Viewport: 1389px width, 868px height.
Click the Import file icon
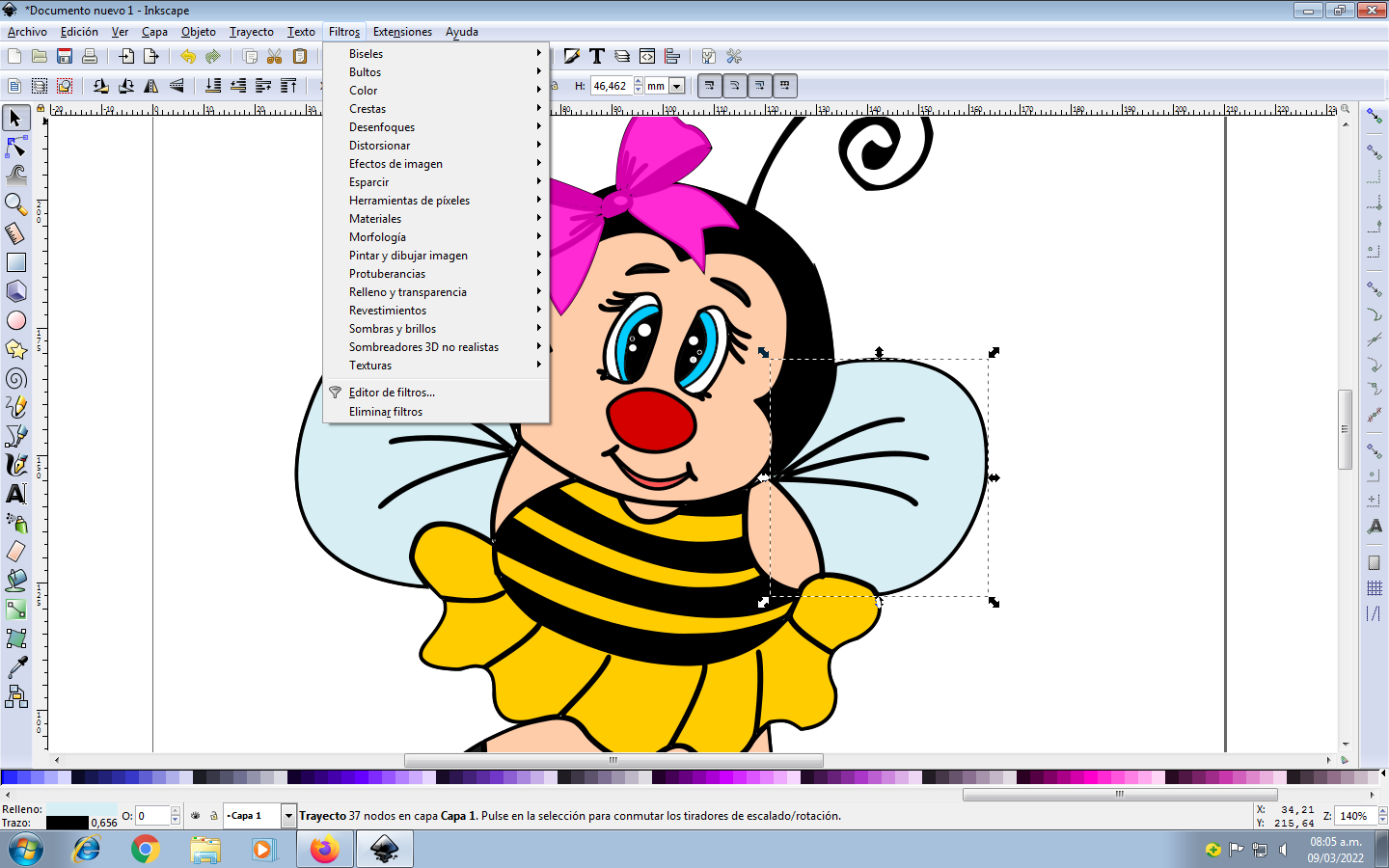click(x=126, y=57)
